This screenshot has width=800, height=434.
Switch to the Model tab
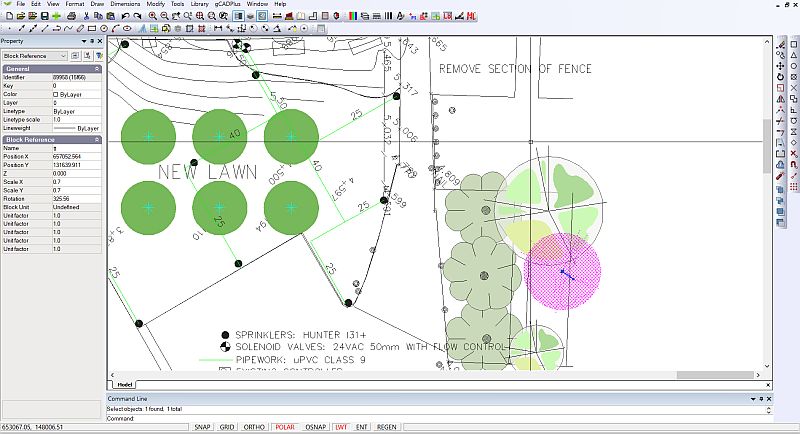125,384
